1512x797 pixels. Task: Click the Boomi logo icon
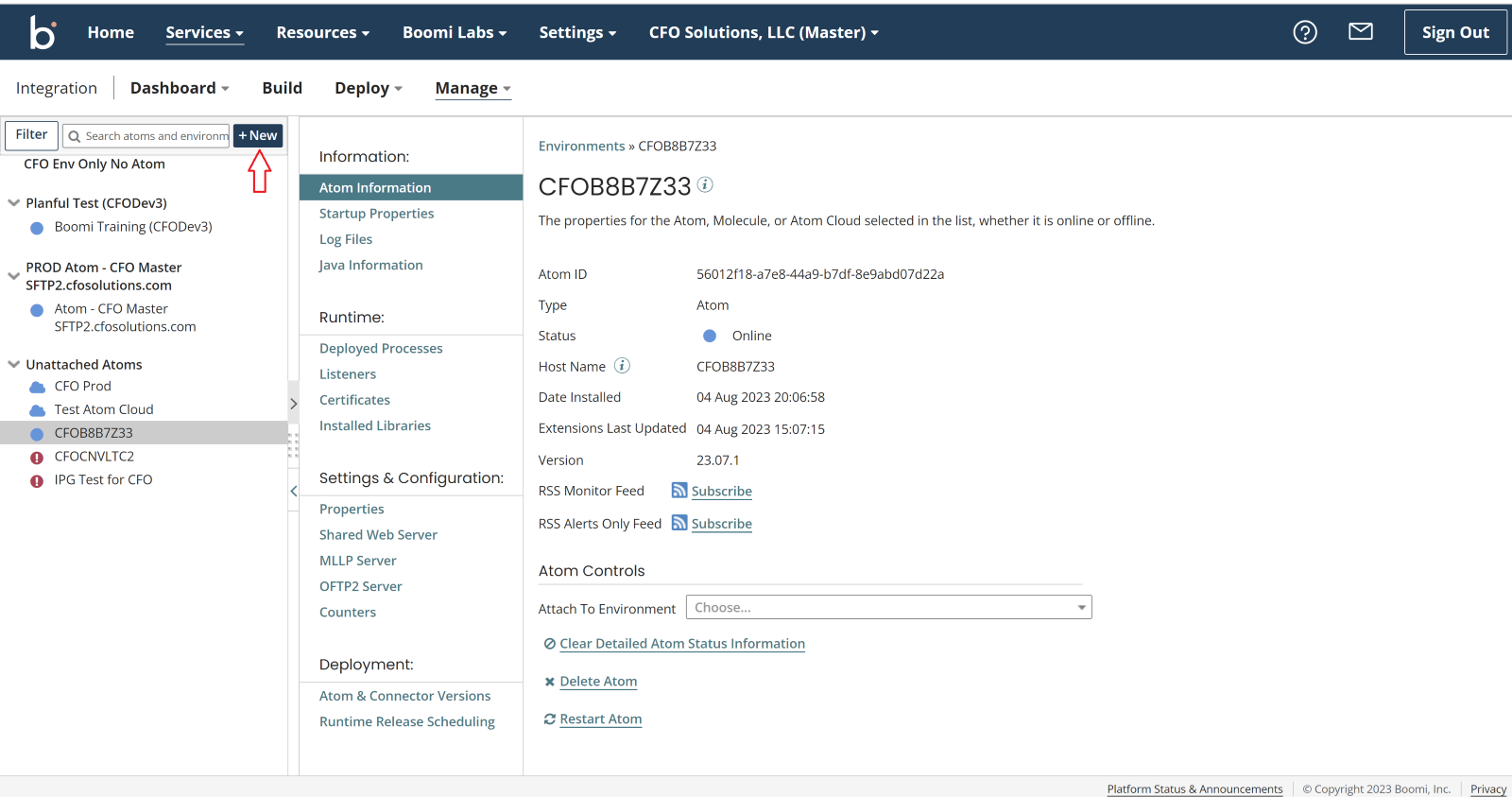coord(43,32)
